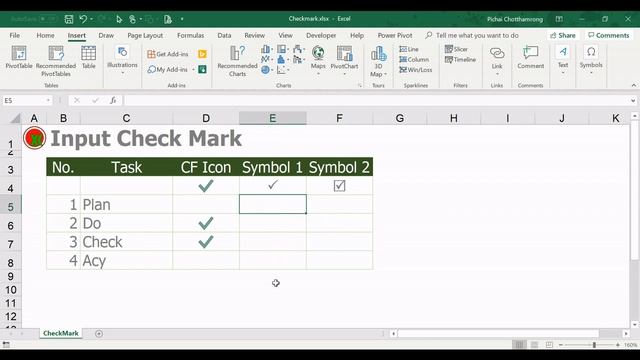The image size is (640, 360).
Task: Open the Comments pane button
Action: pyautogui.click(x=608, y=36)
